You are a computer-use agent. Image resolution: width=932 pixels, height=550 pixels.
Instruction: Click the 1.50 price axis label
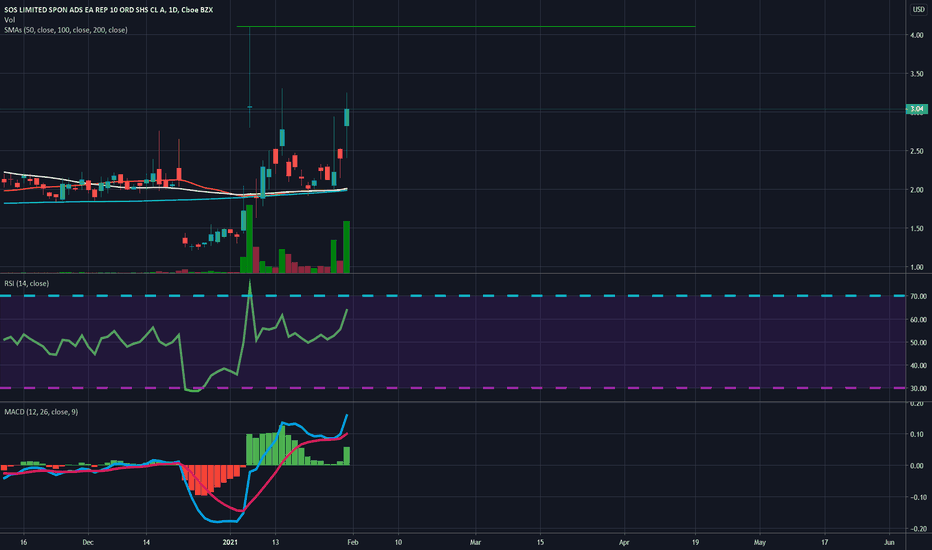917,228
